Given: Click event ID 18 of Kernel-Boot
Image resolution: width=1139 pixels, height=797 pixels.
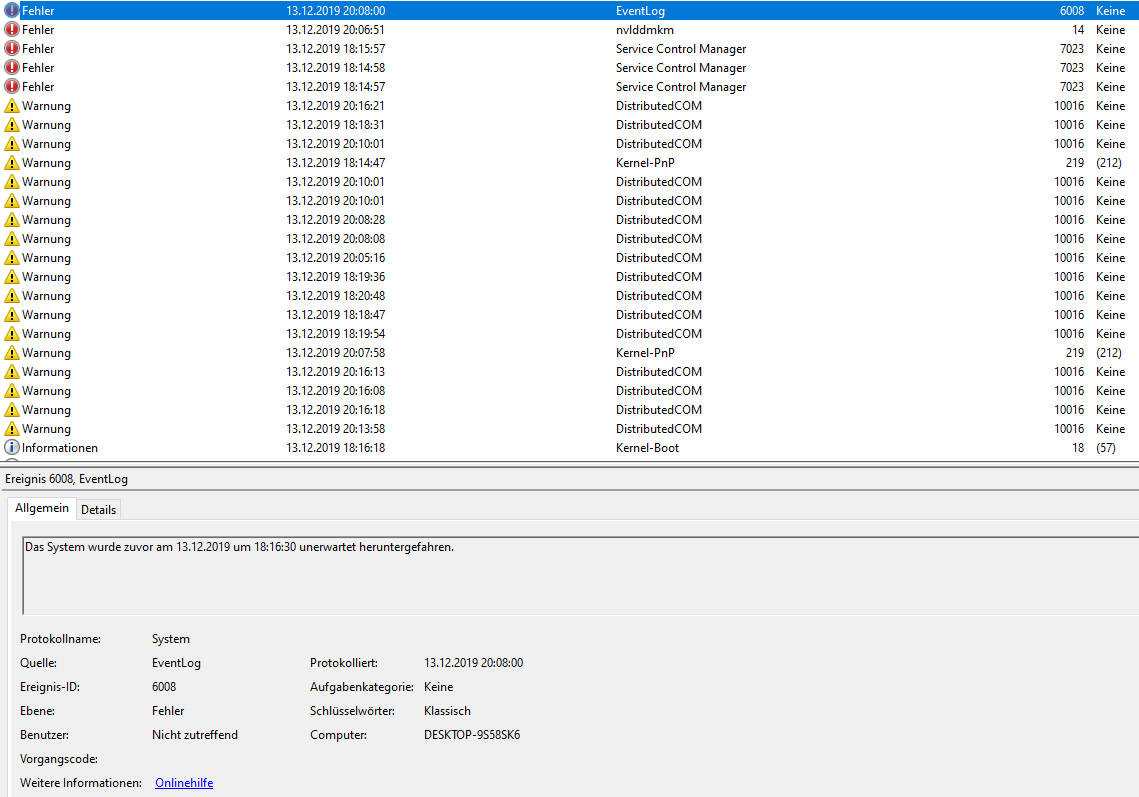Looking at the screenshot, I should pos(1078,448).
